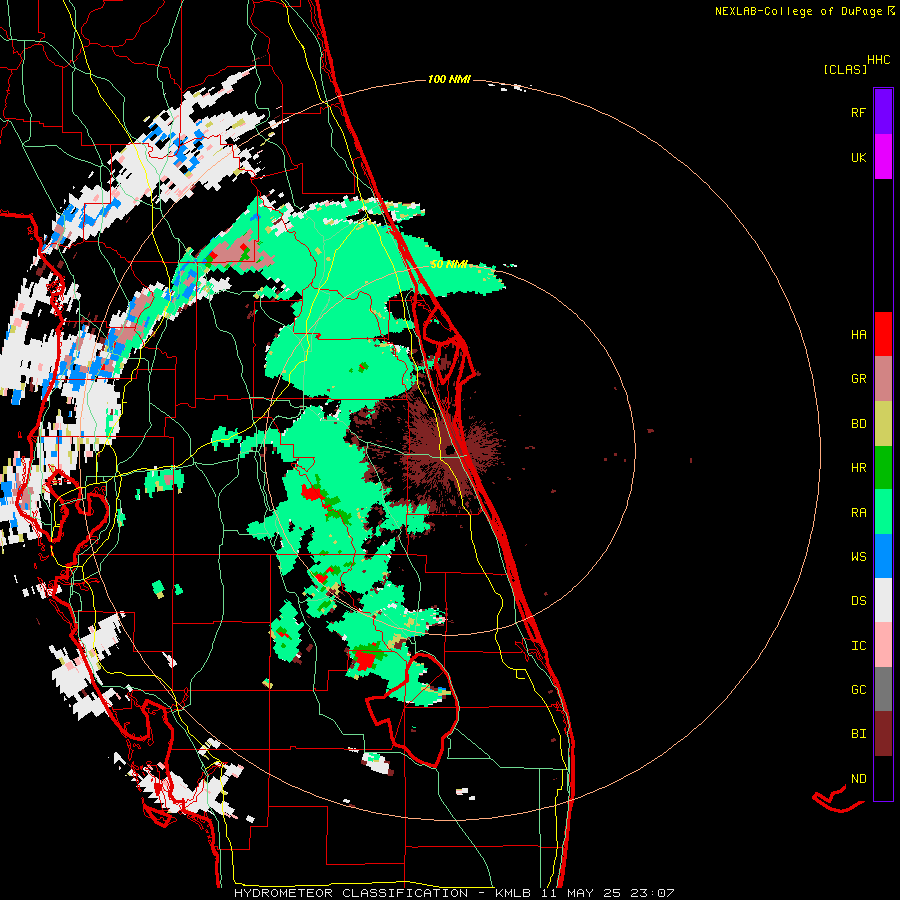Click the WS label in the legend

tap(858, 556)
